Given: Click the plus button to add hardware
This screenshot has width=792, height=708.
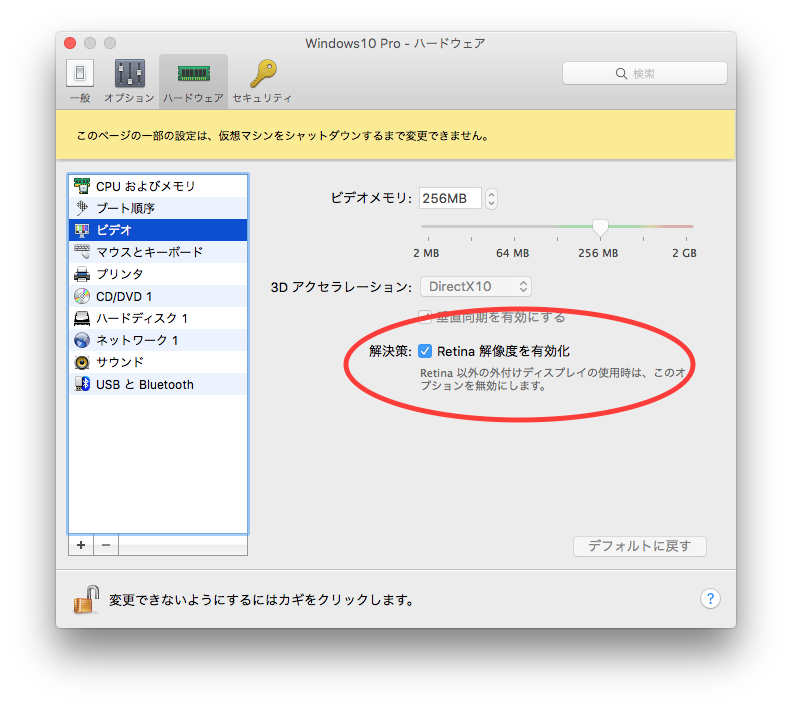Looking at the screenshot, I should click(81, 545).
